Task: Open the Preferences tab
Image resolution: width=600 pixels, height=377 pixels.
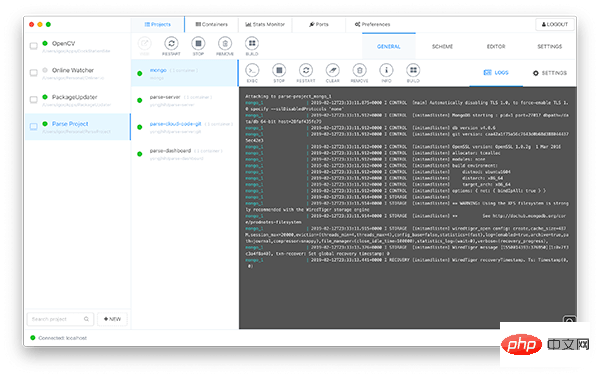Action: 372,24
